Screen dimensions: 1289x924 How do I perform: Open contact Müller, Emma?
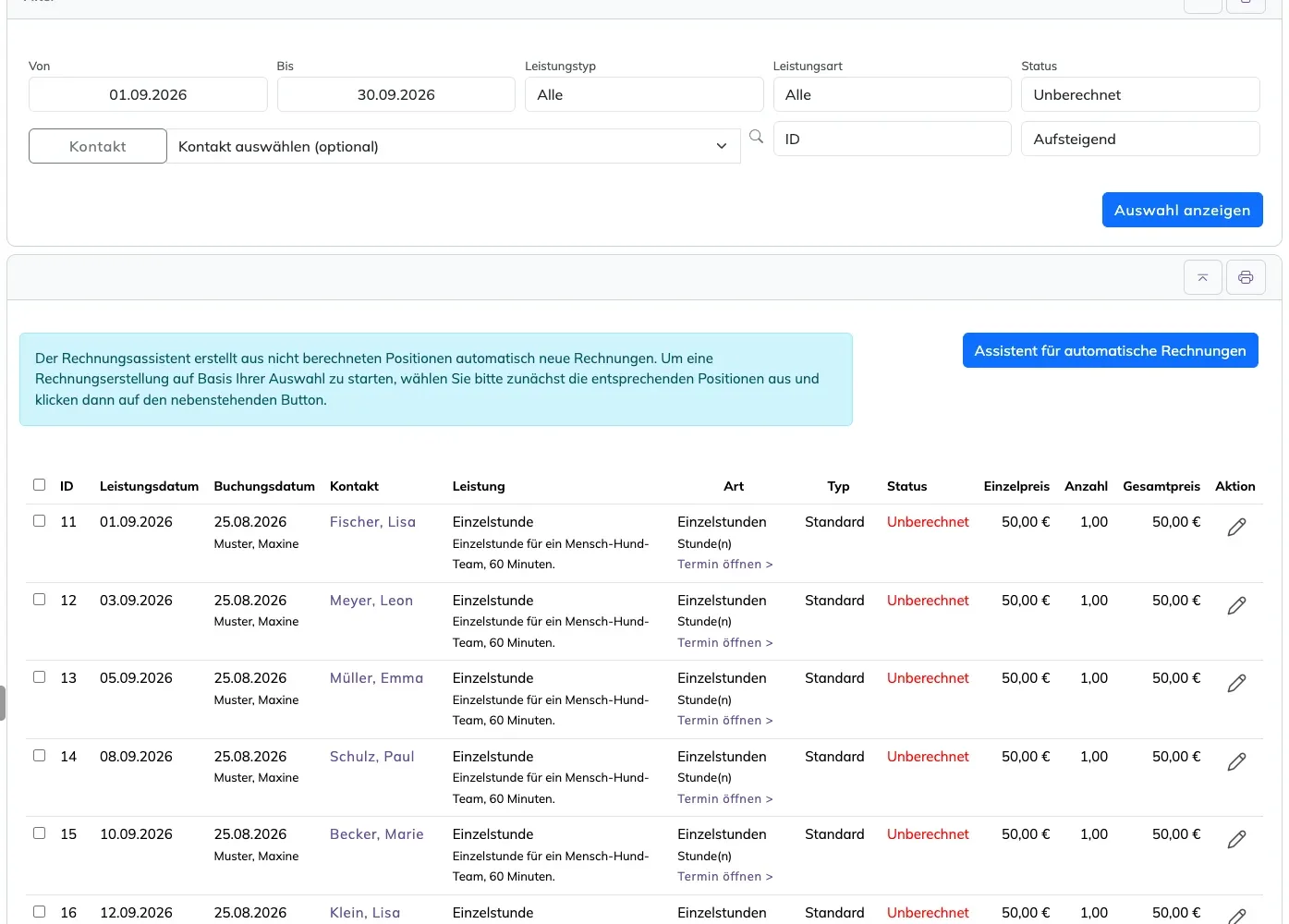click(x=376, y=678)
